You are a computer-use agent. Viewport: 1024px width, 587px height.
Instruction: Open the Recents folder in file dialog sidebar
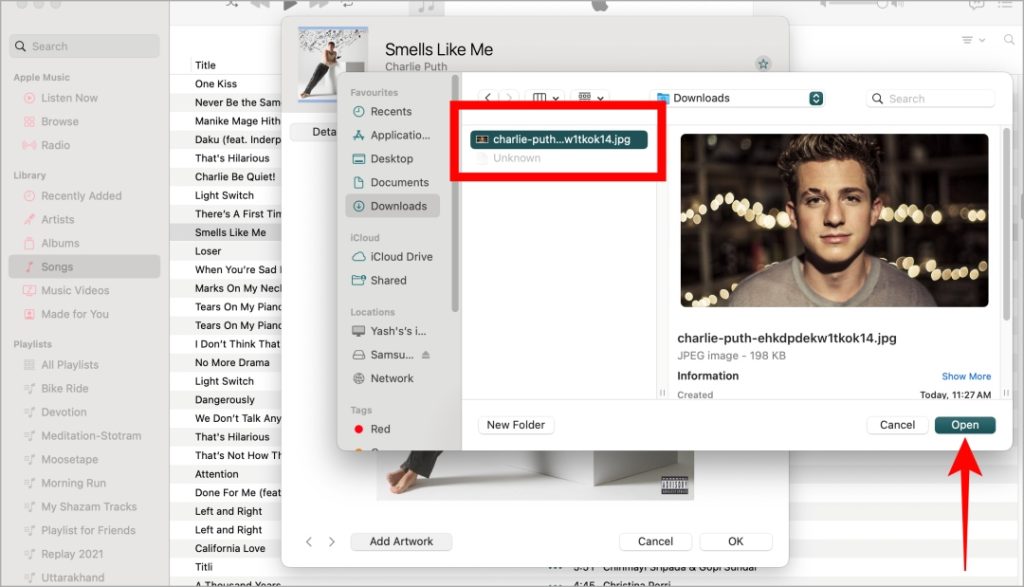(391, 112)
